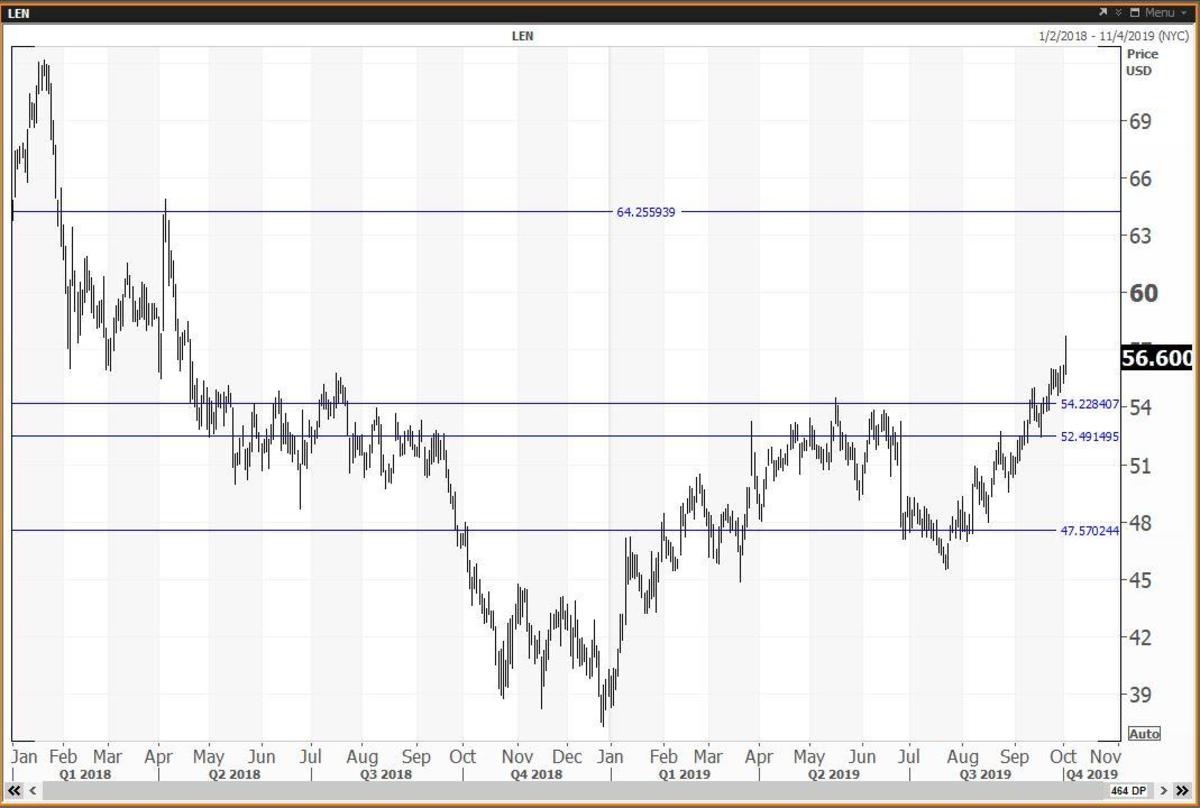Click the Auto scale button

coord(1144,733)
